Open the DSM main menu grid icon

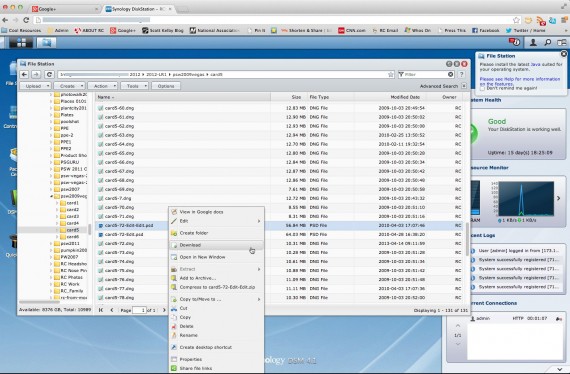click(21, 43)
